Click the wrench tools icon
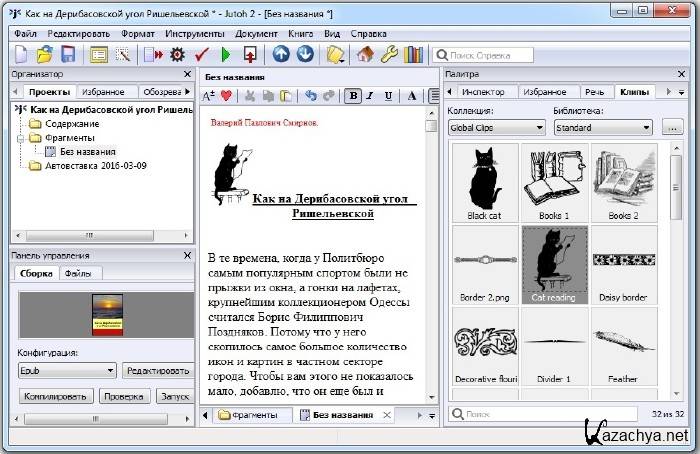The width and height of the screenshot is (700, 454). [389, 54]
